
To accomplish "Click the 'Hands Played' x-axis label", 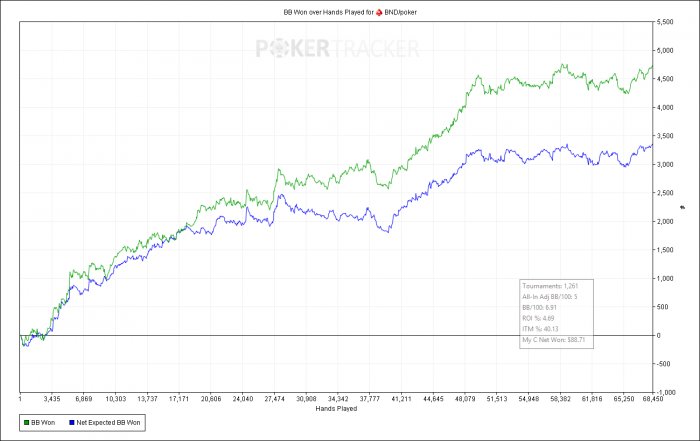I will pyautogui.click(x=336, y=408).
